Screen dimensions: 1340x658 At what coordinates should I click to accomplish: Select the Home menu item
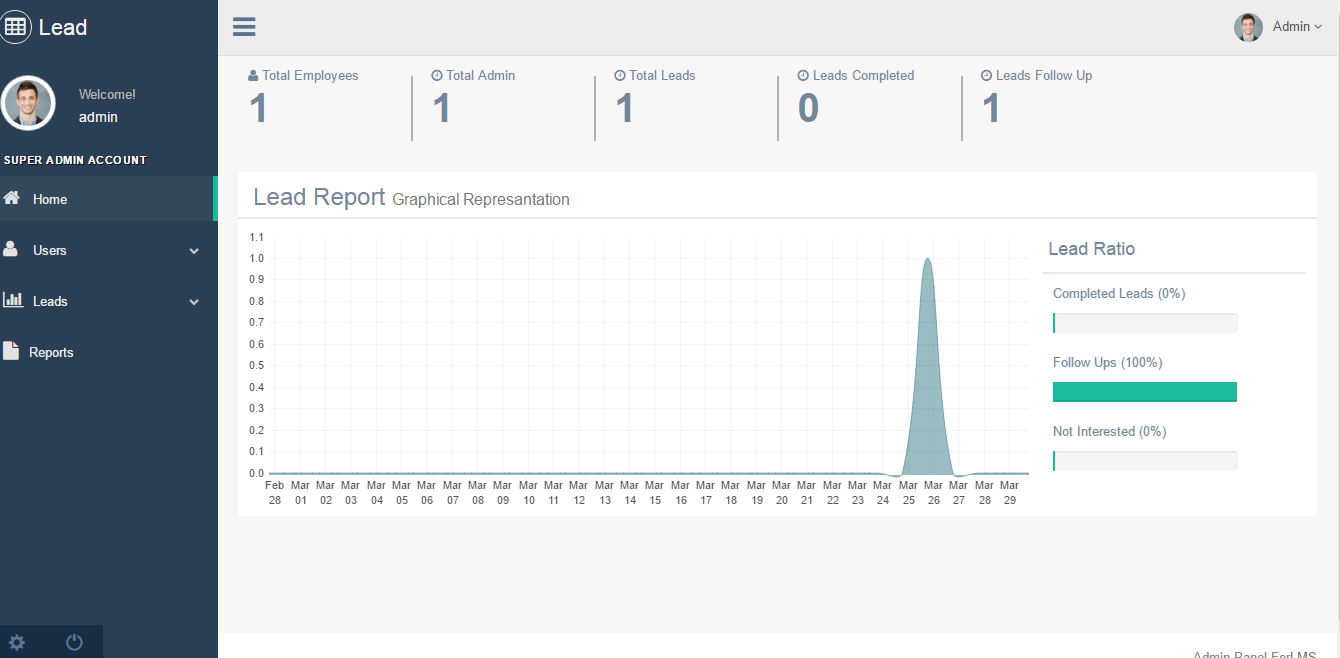click(50, 199)
